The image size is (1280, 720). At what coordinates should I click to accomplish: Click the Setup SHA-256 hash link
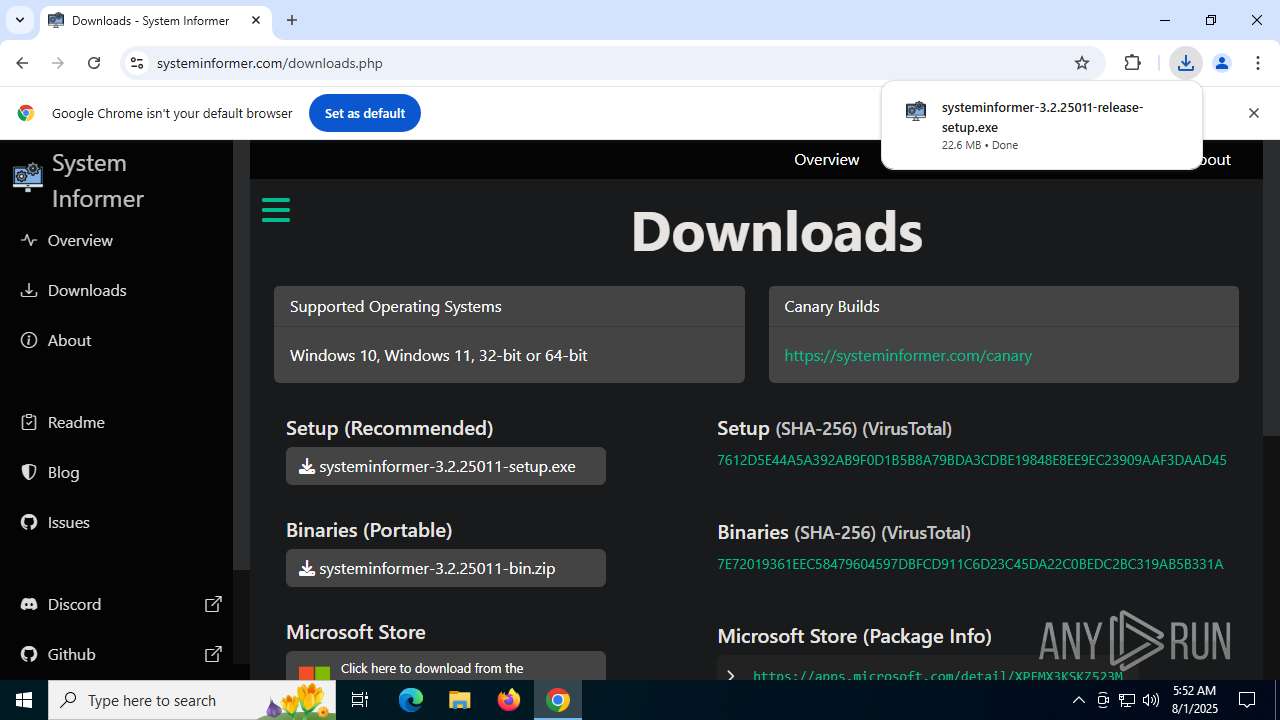(x=972, y=460)
